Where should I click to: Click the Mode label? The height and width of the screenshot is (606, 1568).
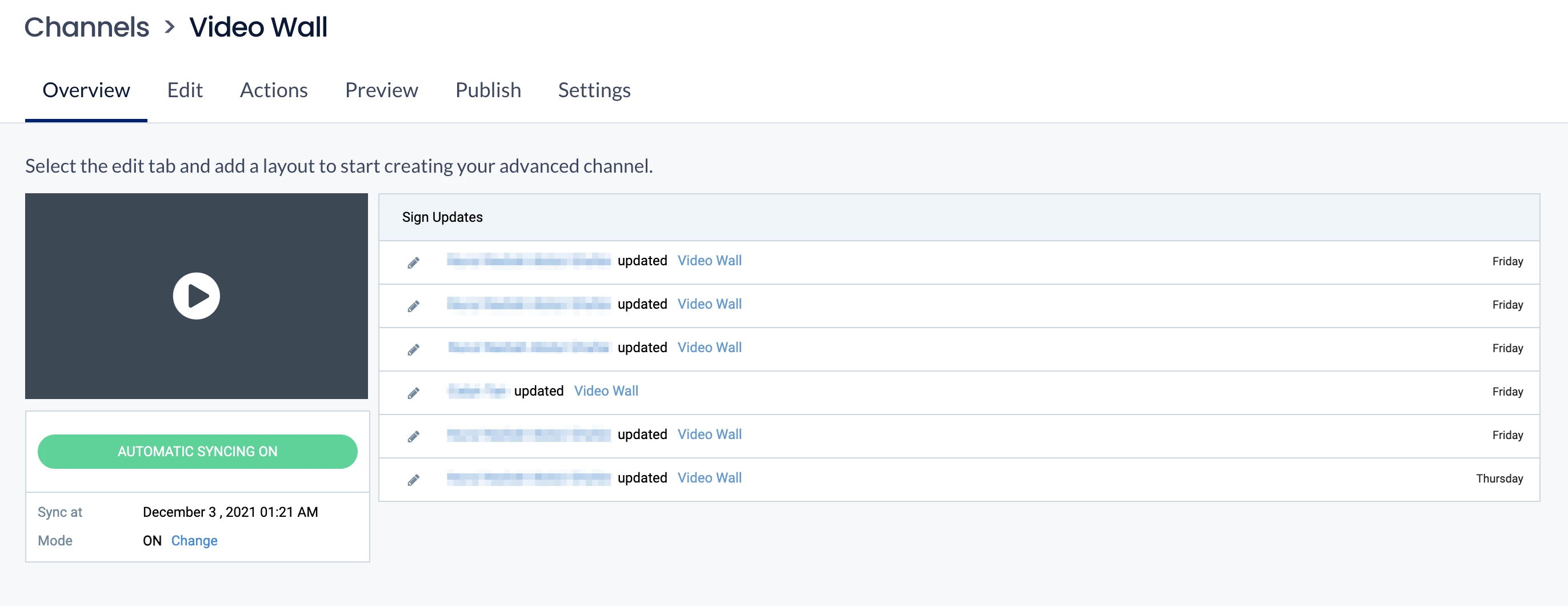pos(55,540)
